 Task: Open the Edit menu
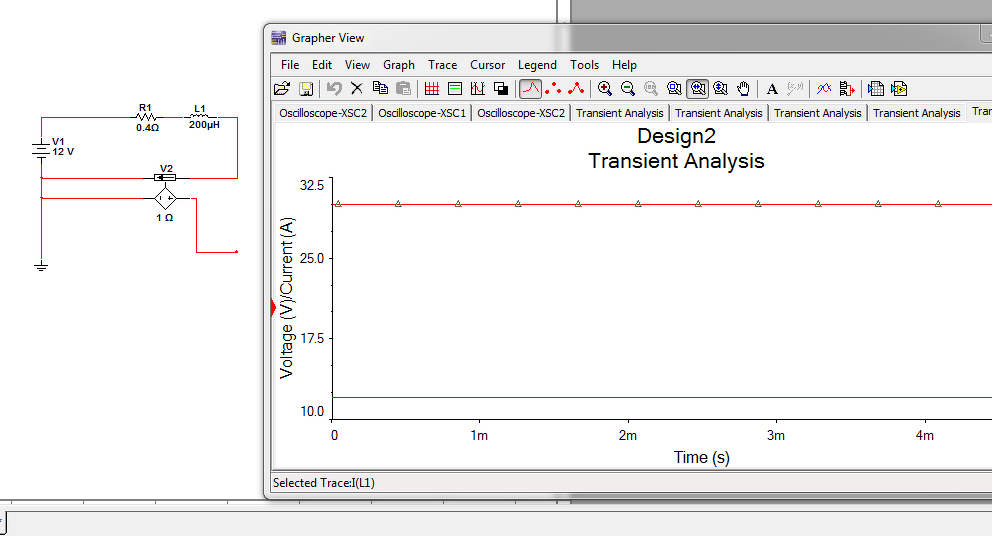click(321, 65)
